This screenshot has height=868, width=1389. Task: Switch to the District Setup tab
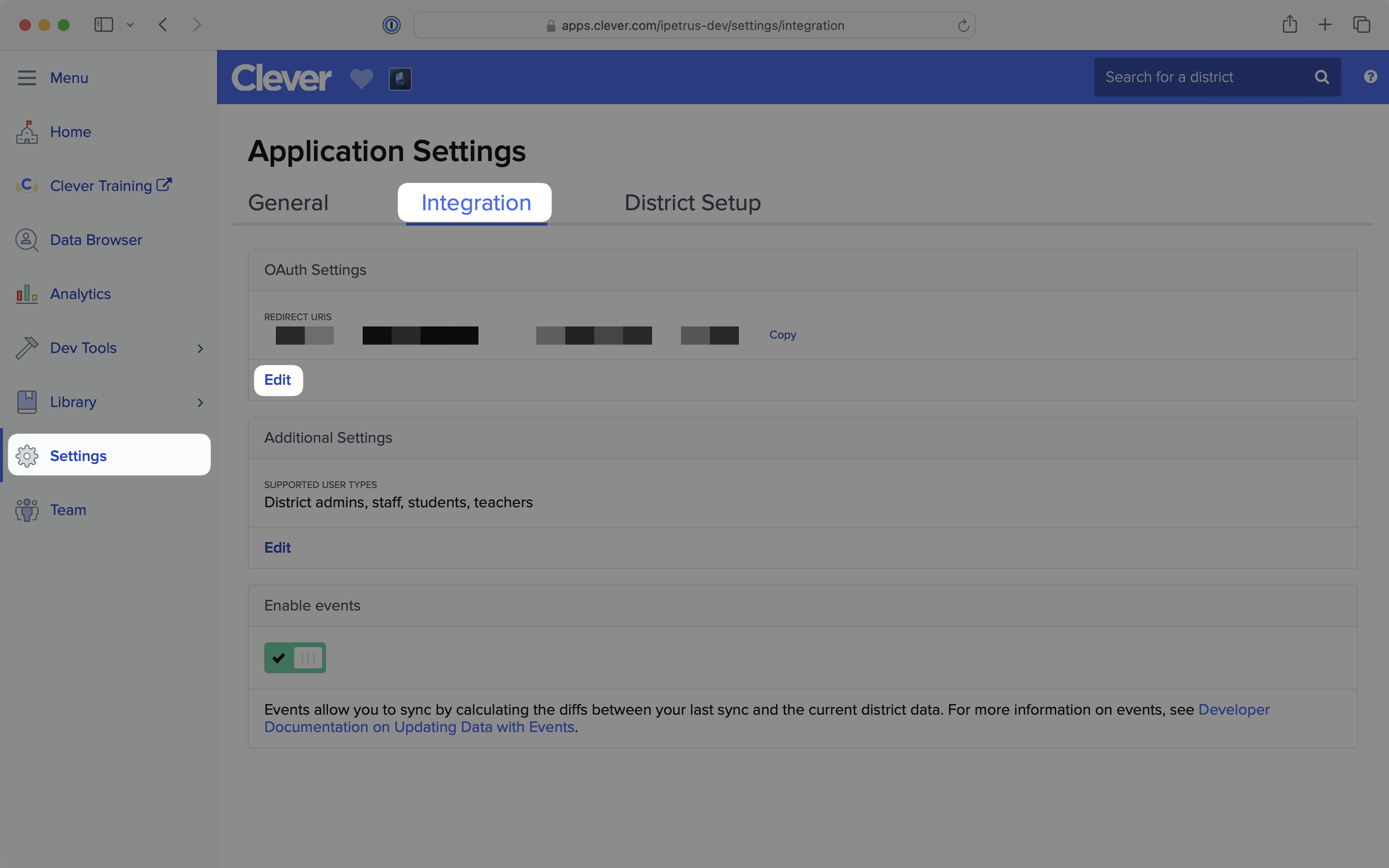pos(692,202)
